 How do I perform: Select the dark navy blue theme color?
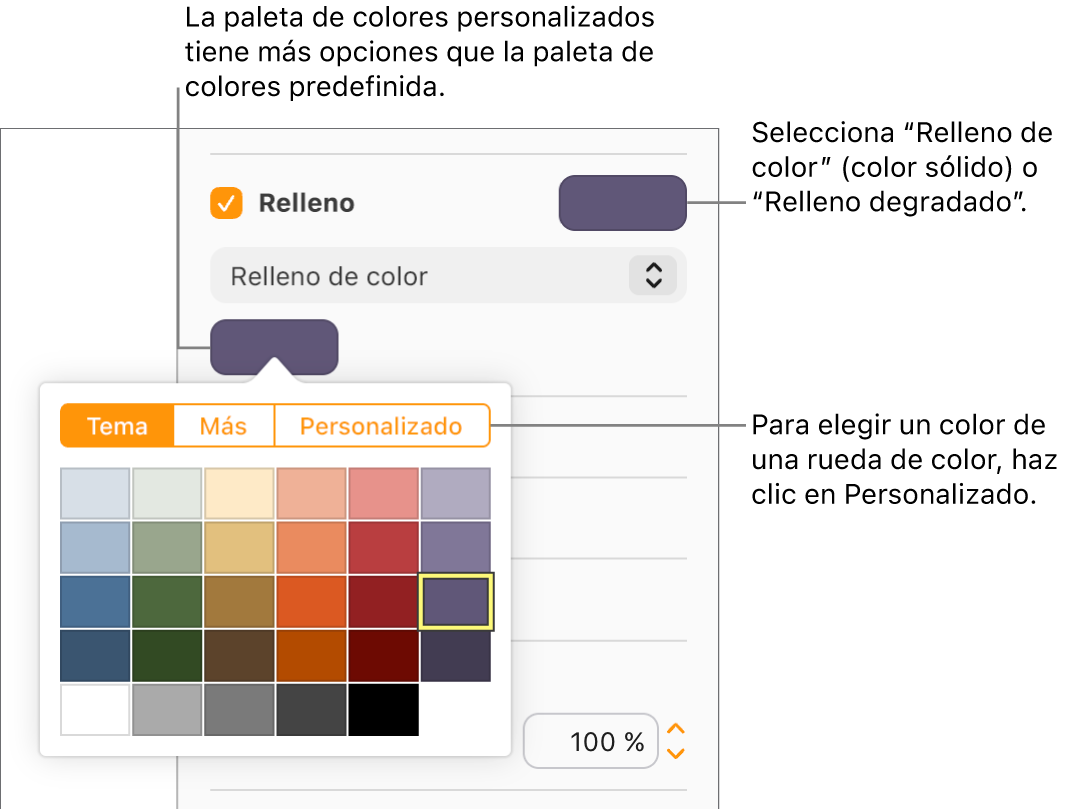click(x=95, y=656)
